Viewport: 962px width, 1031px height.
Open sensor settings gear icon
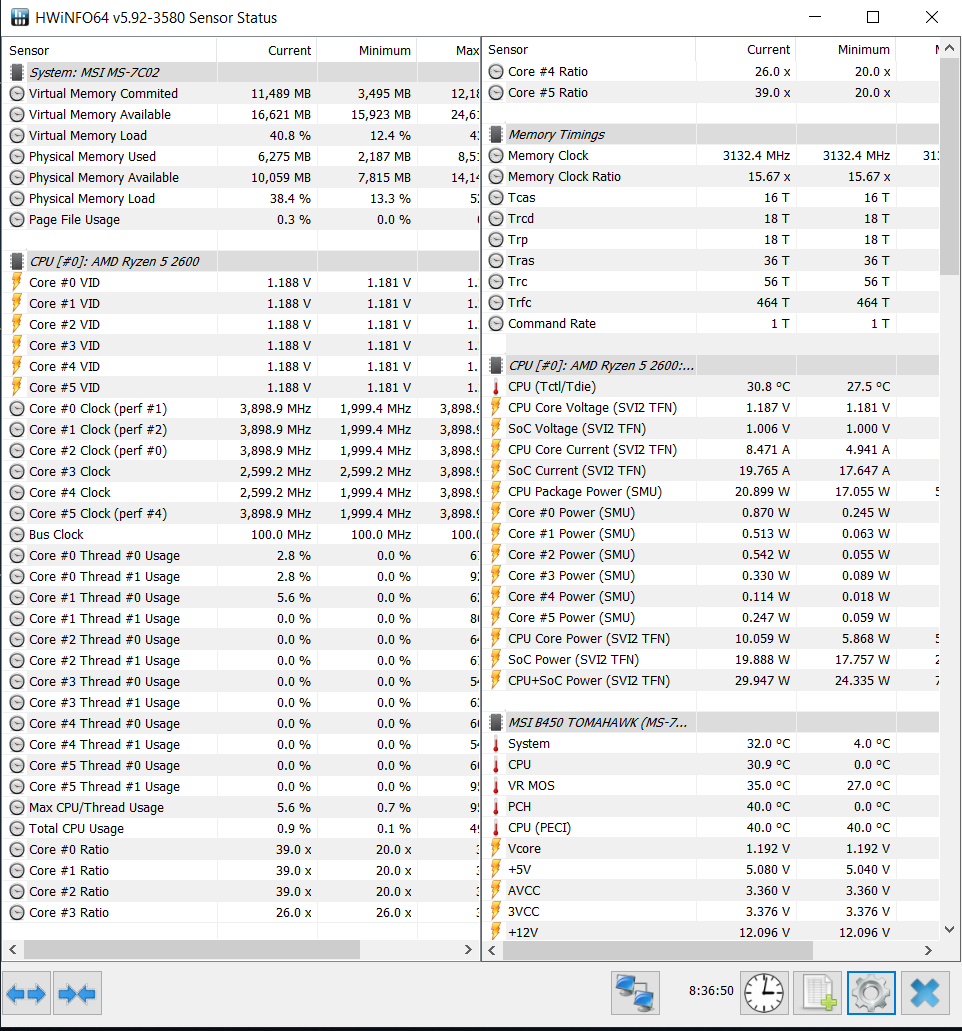[871, 993]
